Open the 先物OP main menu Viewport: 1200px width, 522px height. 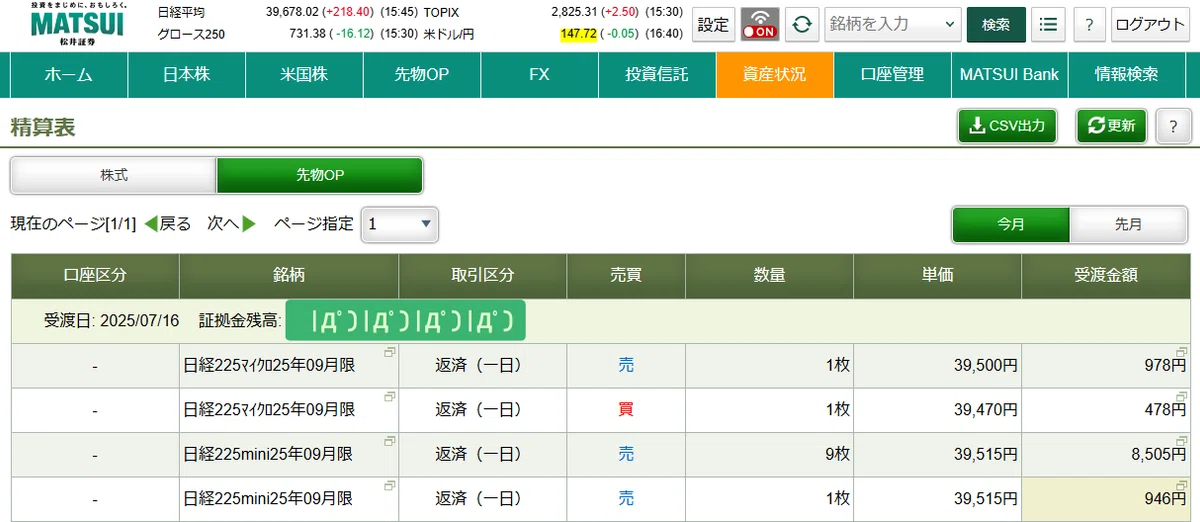[x=422, y=74]
